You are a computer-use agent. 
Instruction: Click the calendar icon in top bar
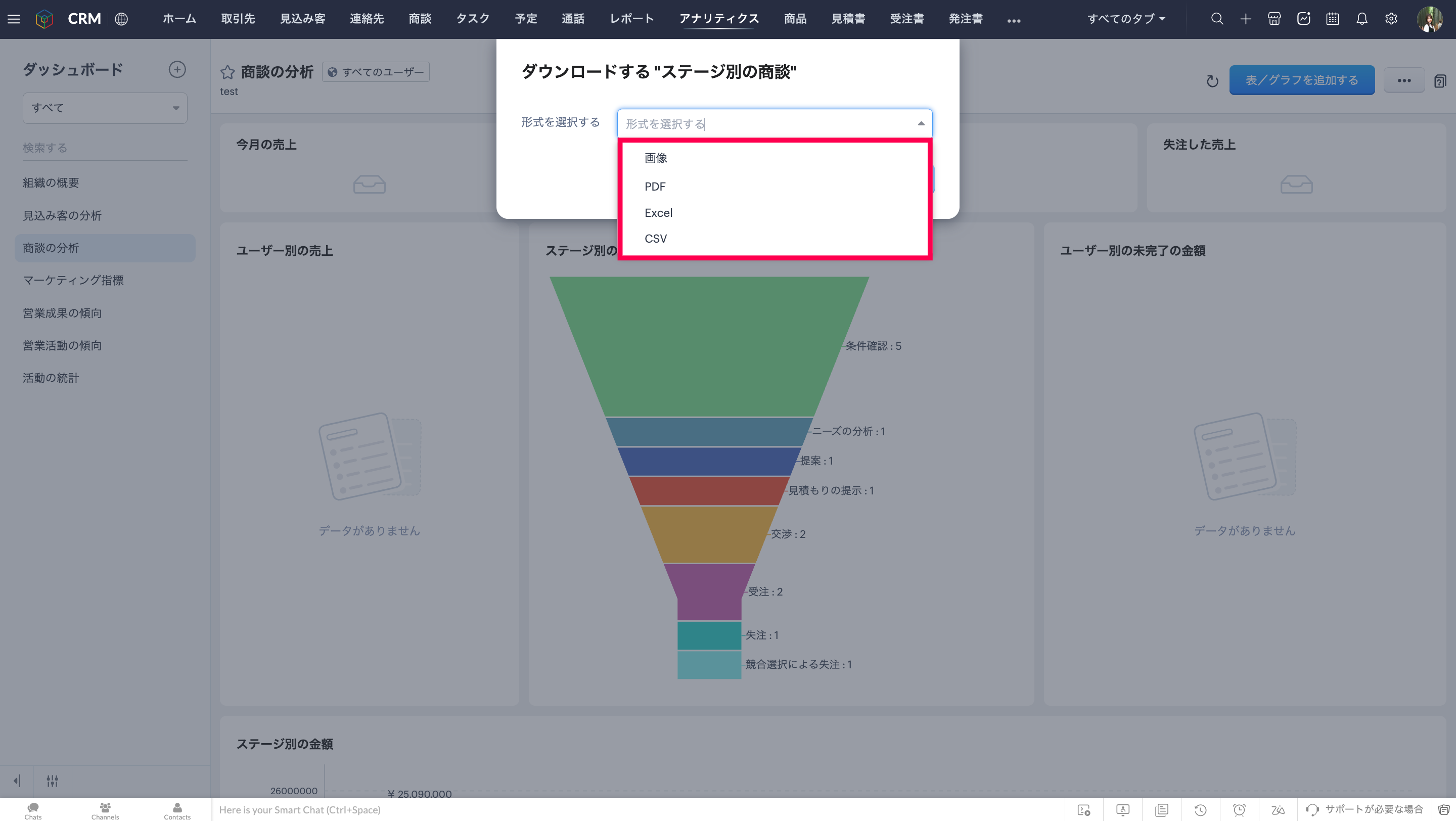(x=1332, y=19)
